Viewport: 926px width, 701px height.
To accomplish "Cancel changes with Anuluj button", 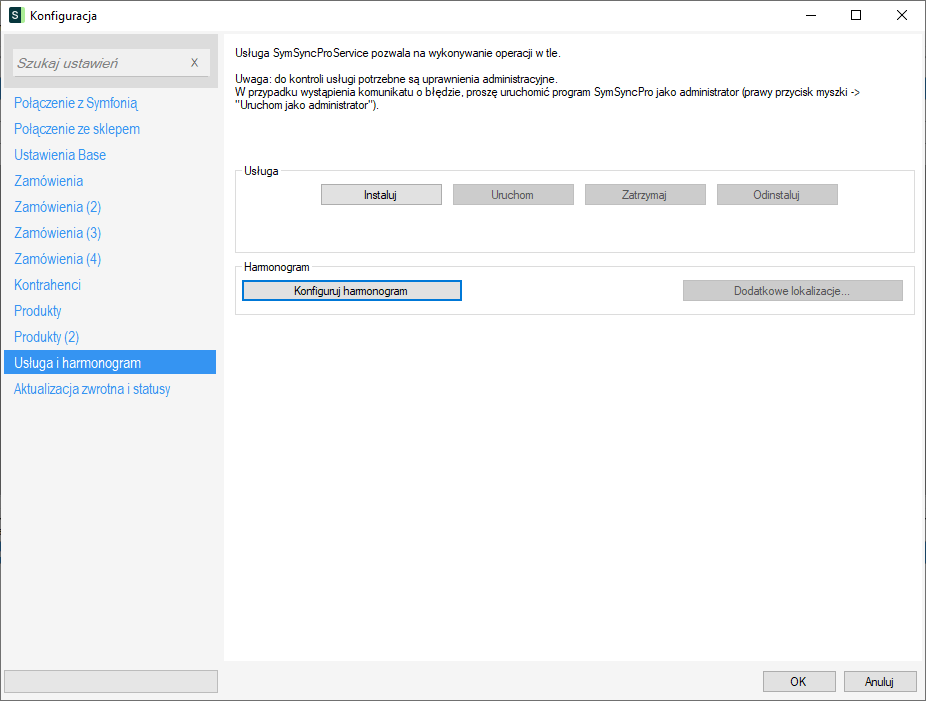I will (879, 681).
